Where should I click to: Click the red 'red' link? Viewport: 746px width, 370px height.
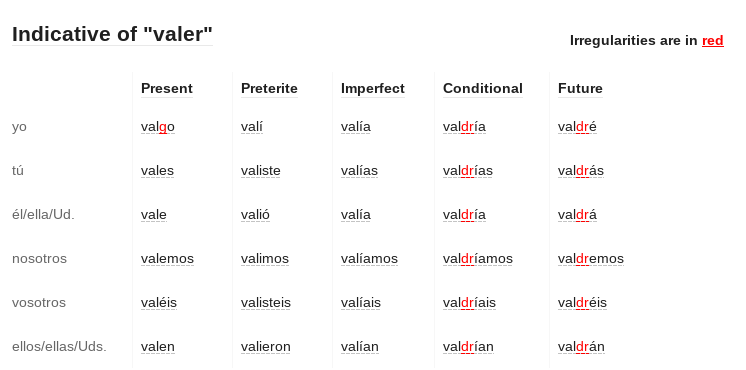[x=713, y=41]
